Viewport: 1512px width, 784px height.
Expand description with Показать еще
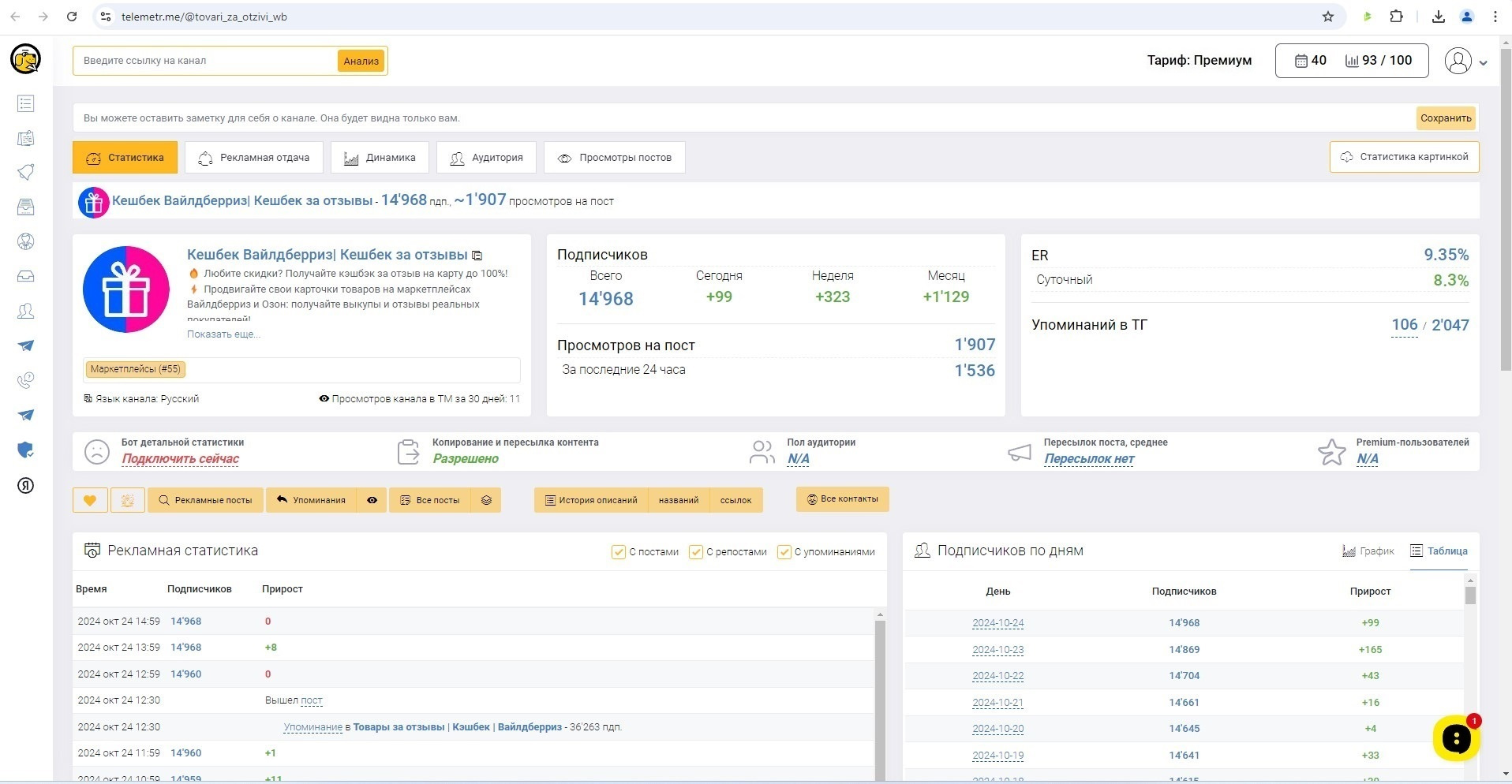(x=223, y=334)
